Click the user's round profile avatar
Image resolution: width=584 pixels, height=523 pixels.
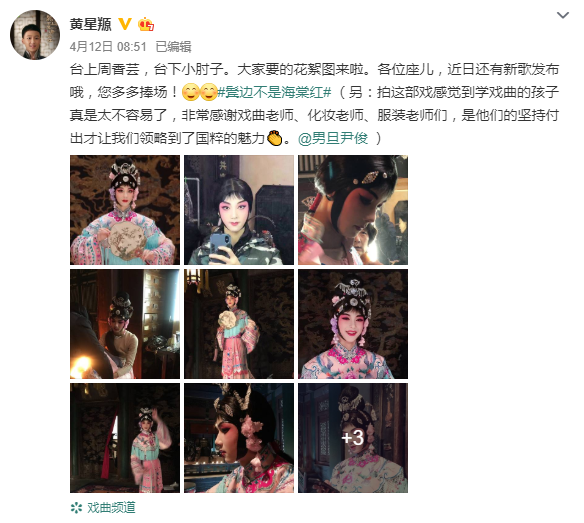click(x=35, y=35)
